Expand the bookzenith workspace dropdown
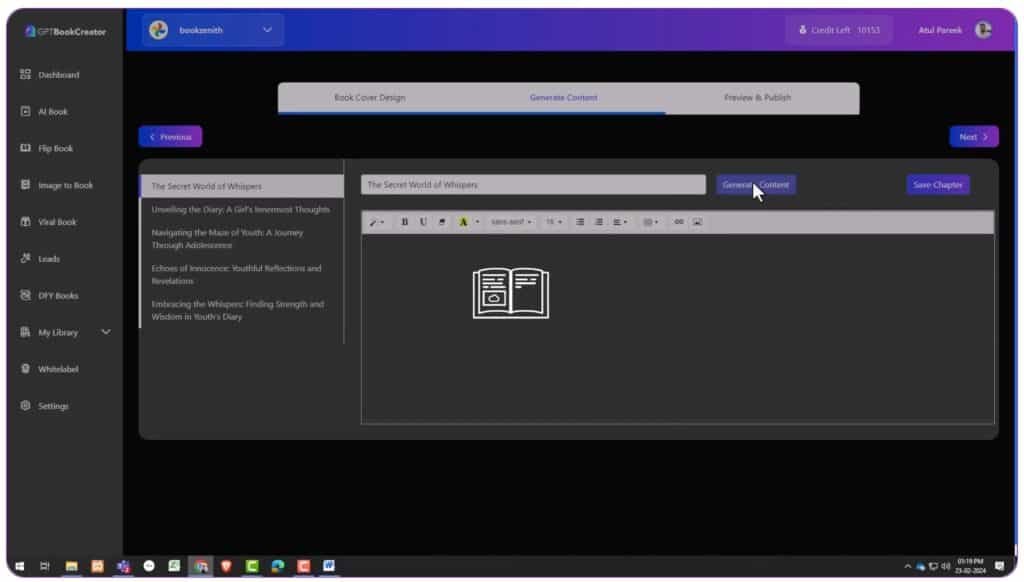 coord(267,30)
